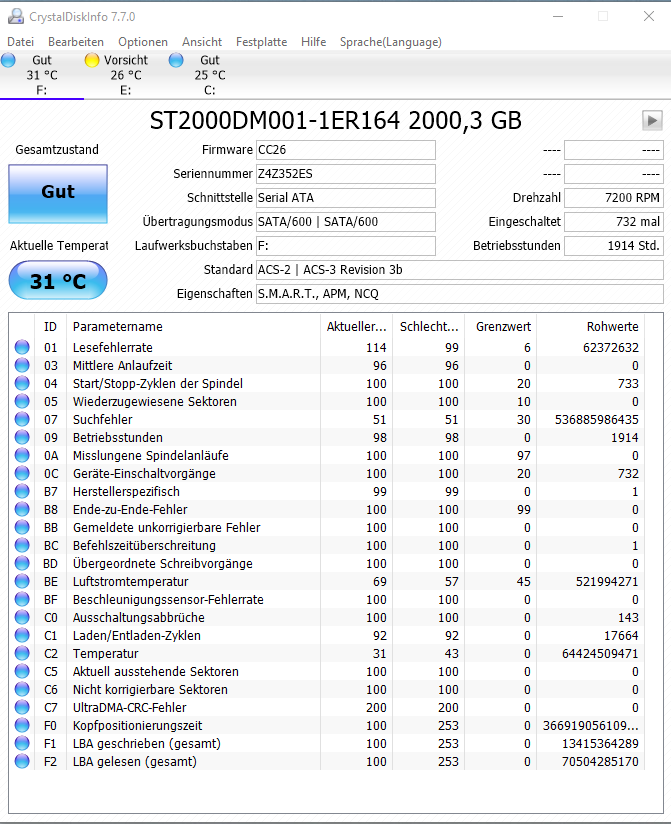The height and width of the screenshot is (824, 671).
Task: Click the Firmware field CC26
Action: coord(346,150)
